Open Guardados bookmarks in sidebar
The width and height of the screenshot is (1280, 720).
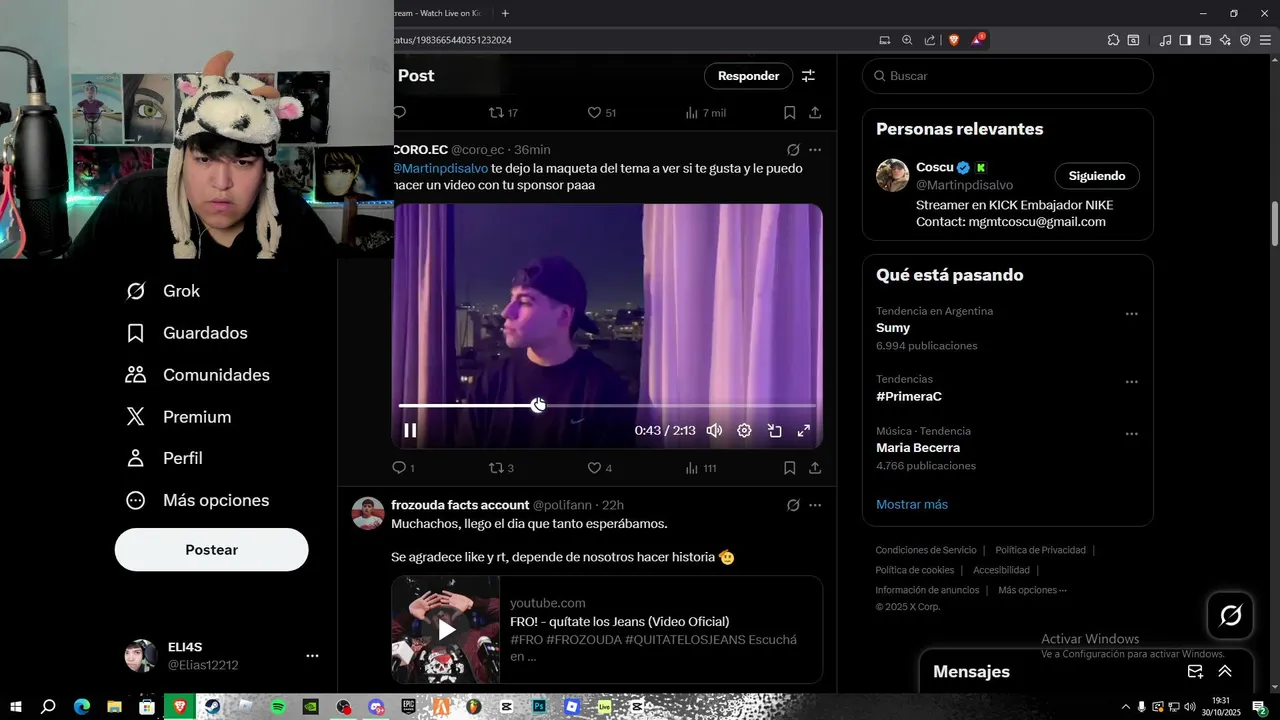click(186, 333)
